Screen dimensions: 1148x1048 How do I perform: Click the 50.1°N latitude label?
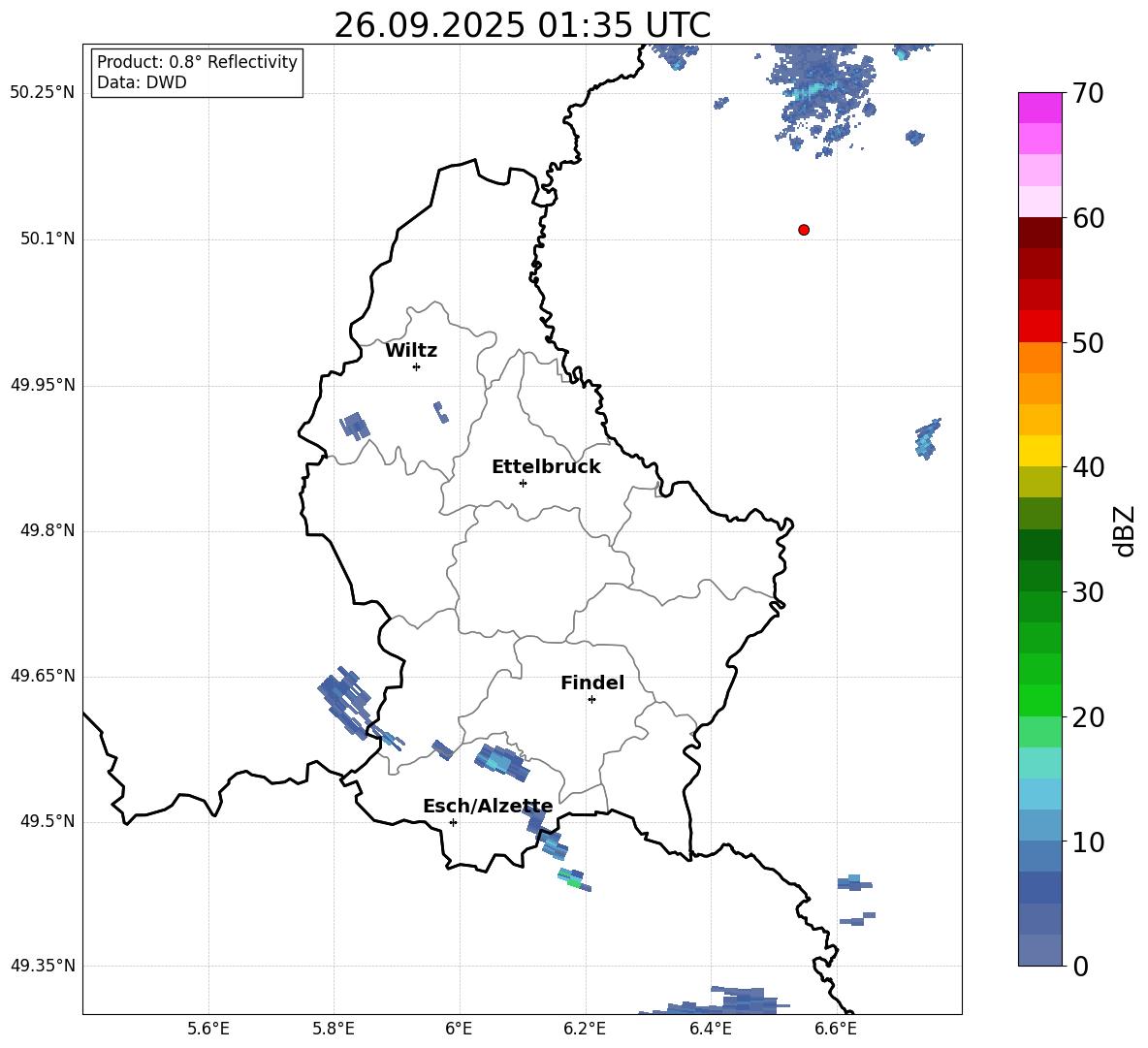point(47,239)
